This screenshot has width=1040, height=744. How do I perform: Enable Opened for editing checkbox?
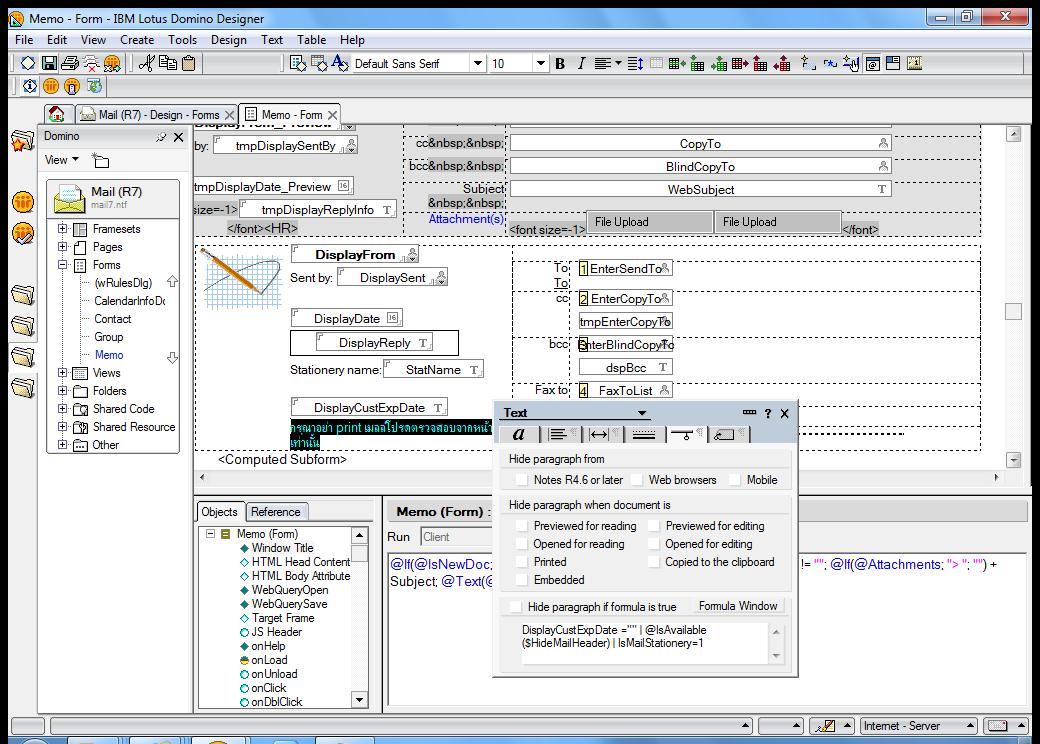click(x=654, y=544)
